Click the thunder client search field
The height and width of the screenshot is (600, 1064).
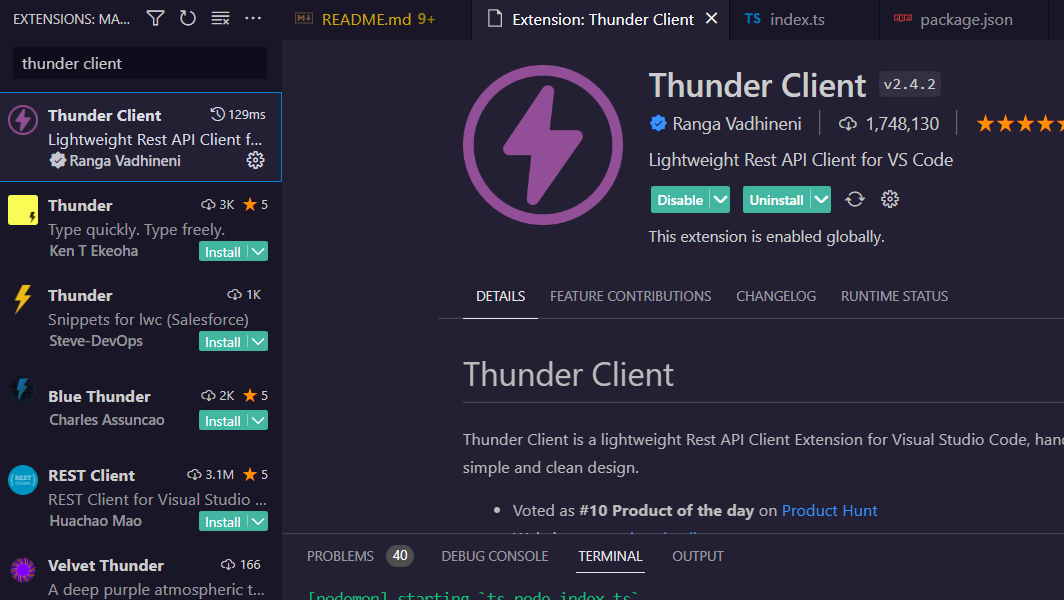140,63
